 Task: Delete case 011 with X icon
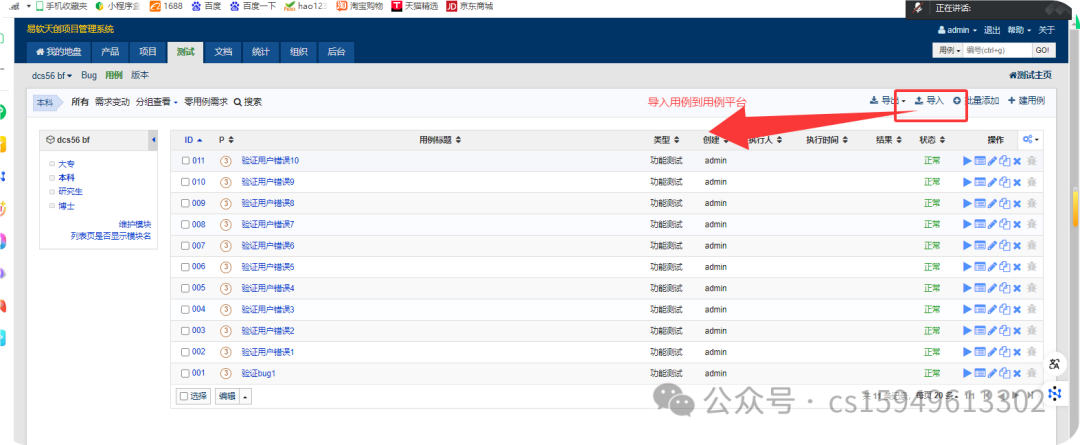coord(1017,161)
